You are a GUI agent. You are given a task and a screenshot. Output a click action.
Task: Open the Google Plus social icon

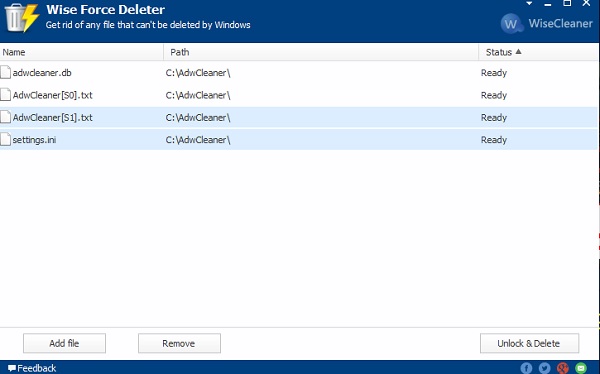point(563,368)
